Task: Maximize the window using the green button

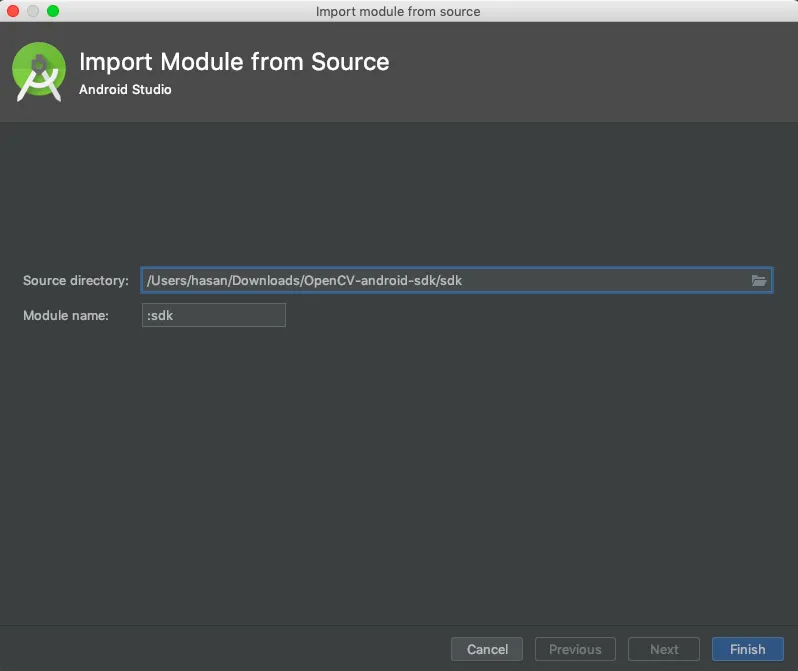Action: (53, 11)
